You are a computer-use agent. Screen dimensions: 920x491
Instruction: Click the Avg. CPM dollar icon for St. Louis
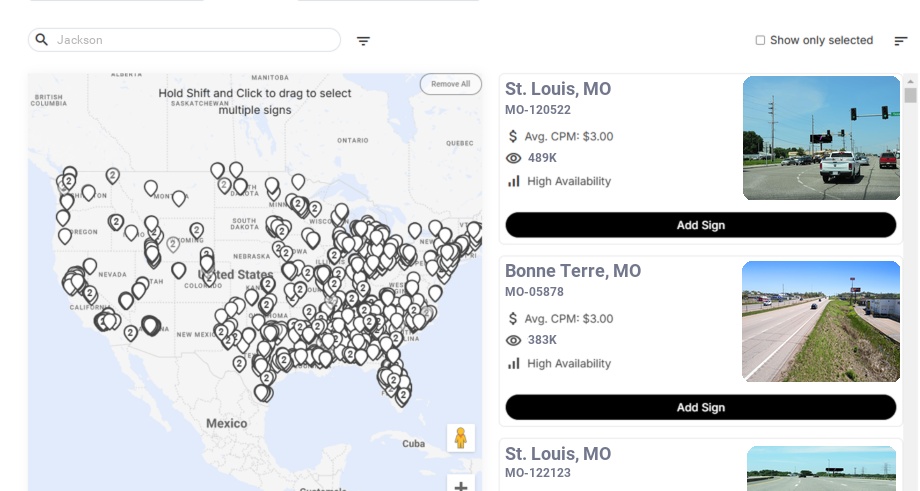pyautogui.click(x=513, y=136)
